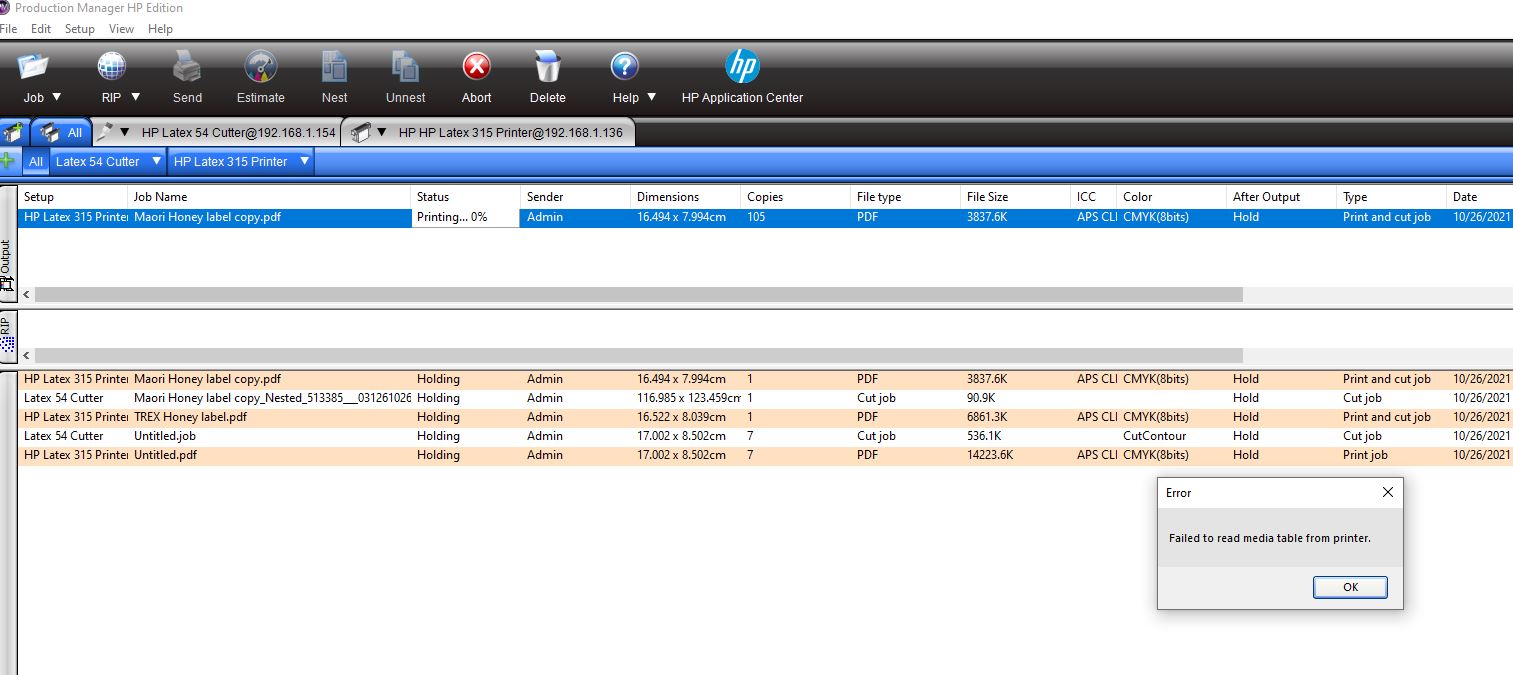This screenshot has height=675, width=1513.
Task: Open the File menu
Action: click(x=9, y=29)
